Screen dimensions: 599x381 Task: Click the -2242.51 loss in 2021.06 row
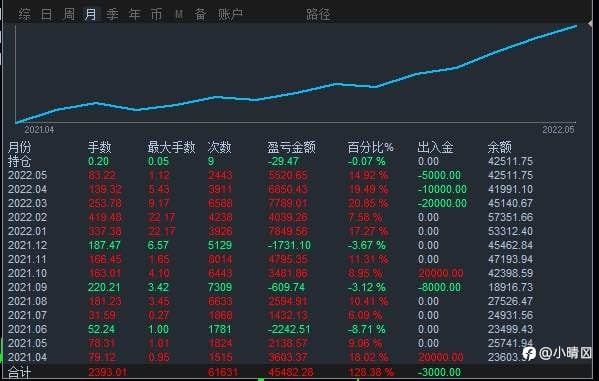(289, 330)
